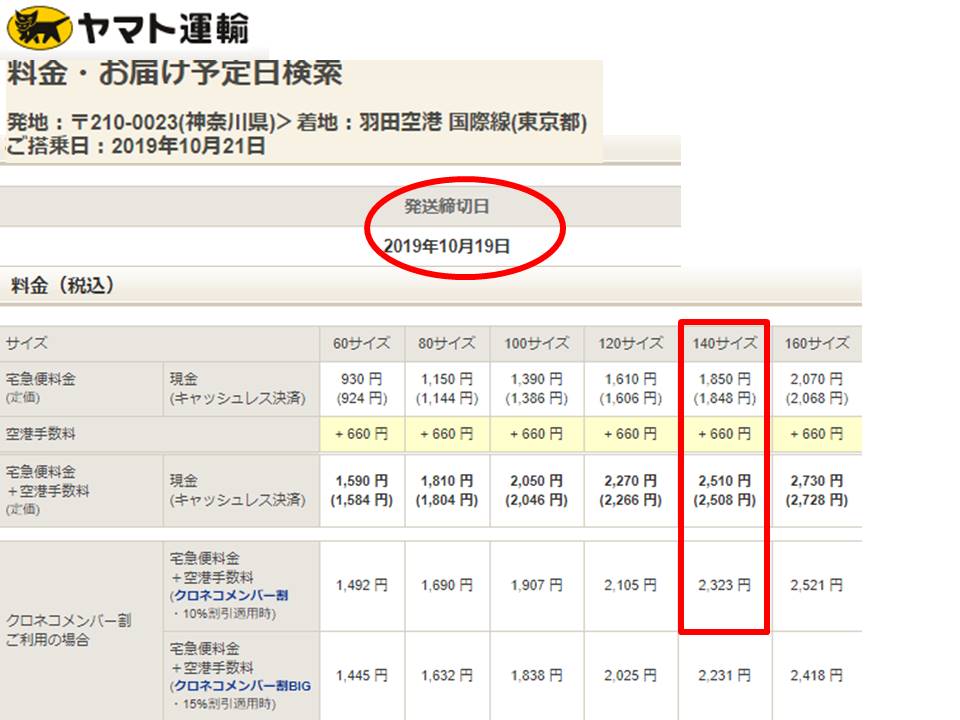Click the 1,907 円 member price
This screenshot has height=720, width=960.
537,586
